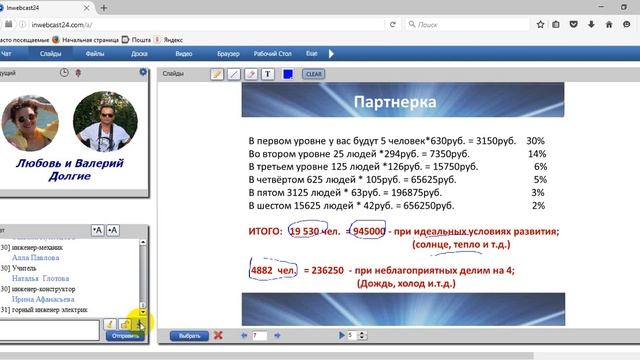640x360 pixels.
Task: Click chat message 'инженер-конструктор'
Action: pos(44,289)
